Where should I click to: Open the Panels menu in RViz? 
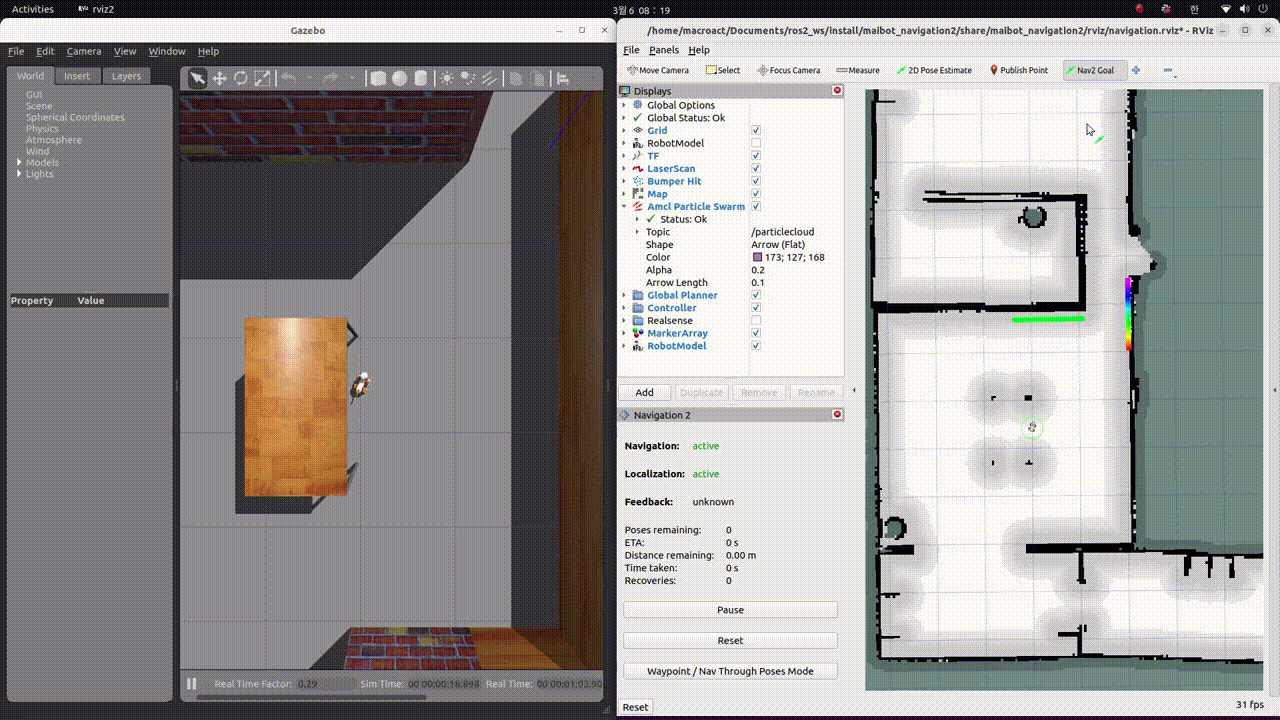663,50
